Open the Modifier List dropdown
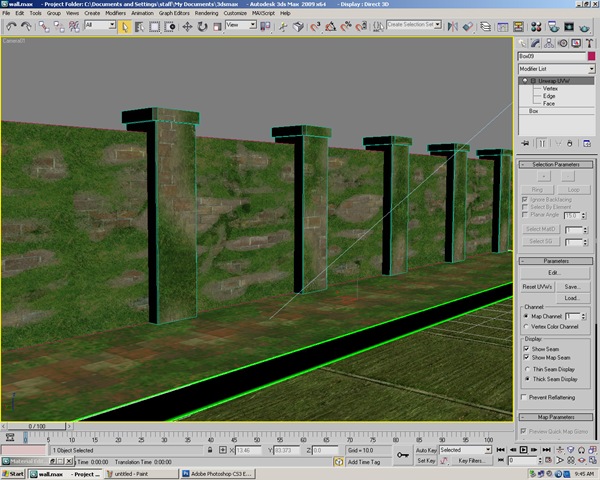 (x=556, y=69)
